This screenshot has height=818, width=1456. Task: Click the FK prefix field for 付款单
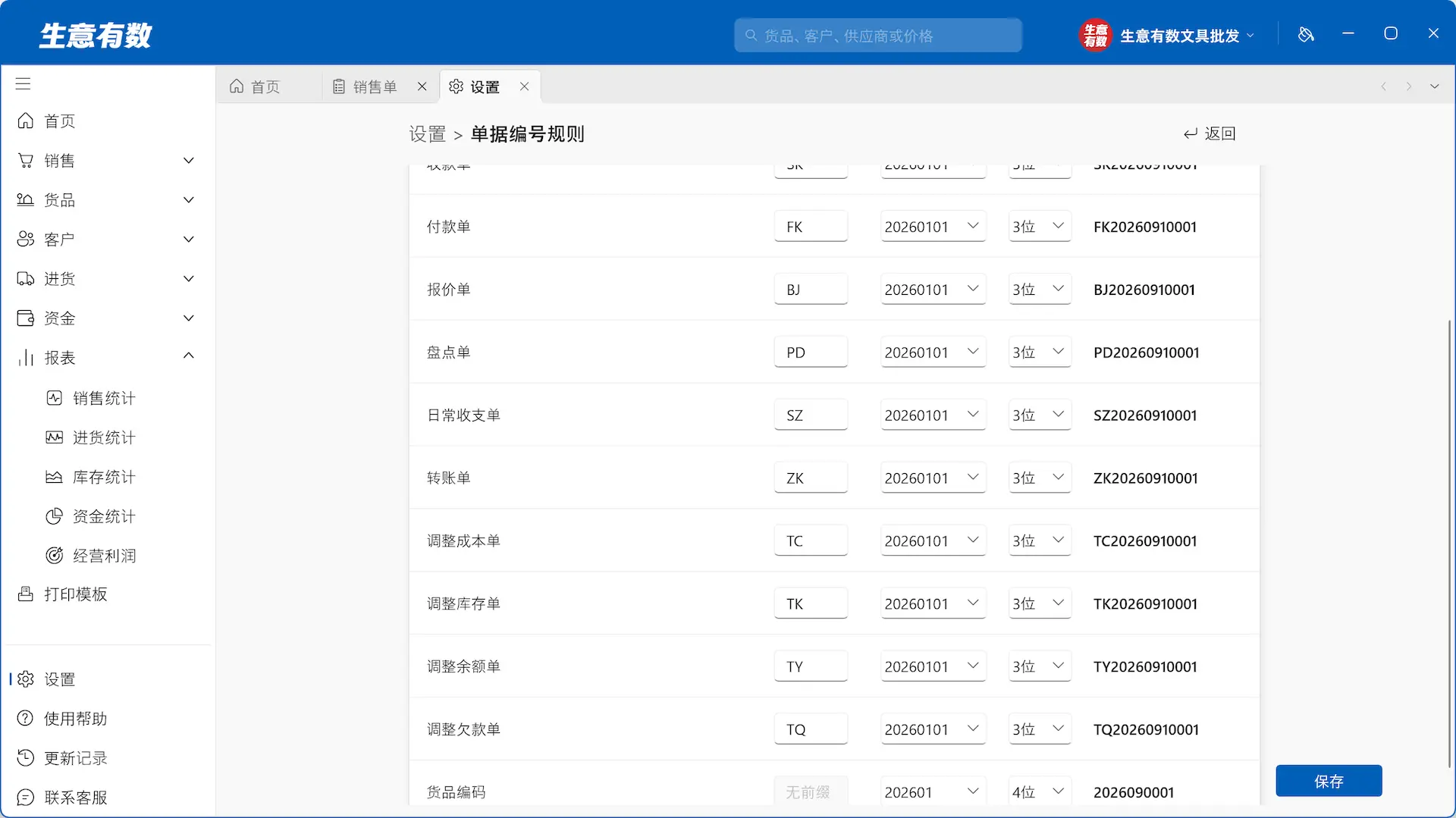click(x=811, y=227)
